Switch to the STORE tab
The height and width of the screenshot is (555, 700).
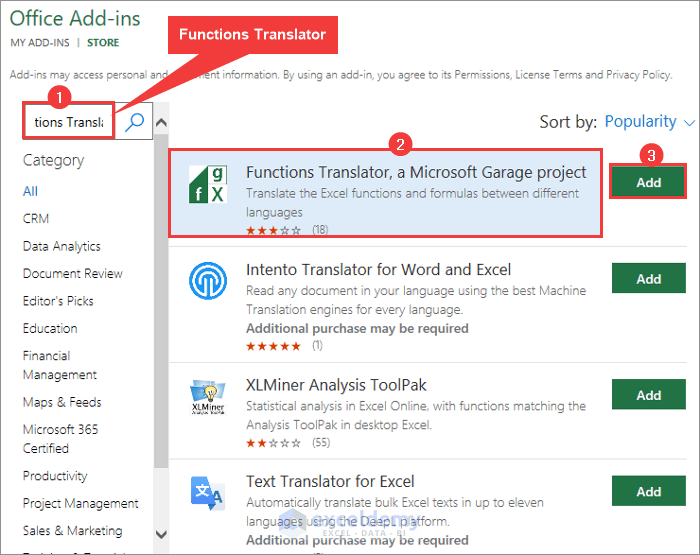103,43
